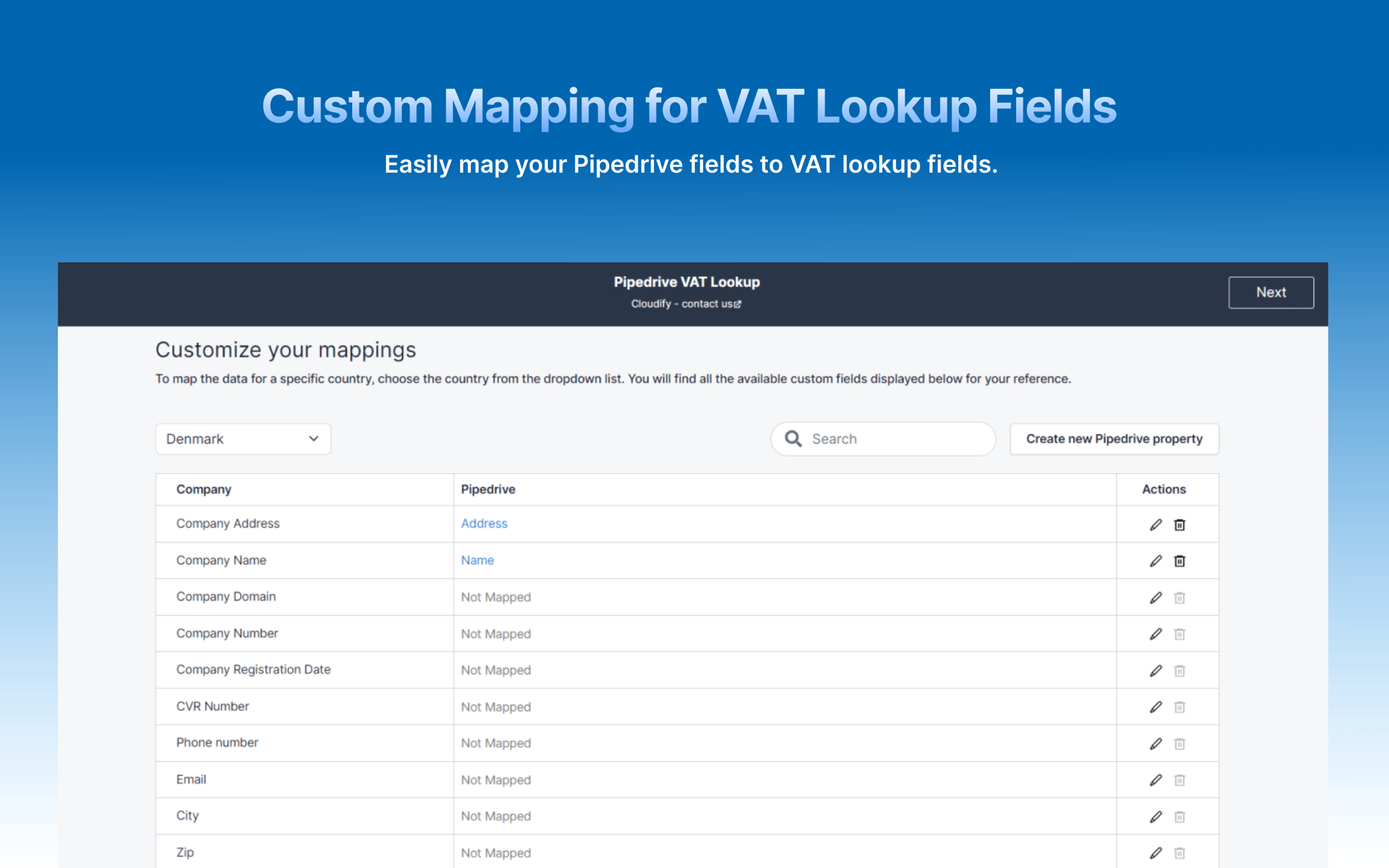Edit the Company Address mapping with the pencil icon

click(1156, 524)
